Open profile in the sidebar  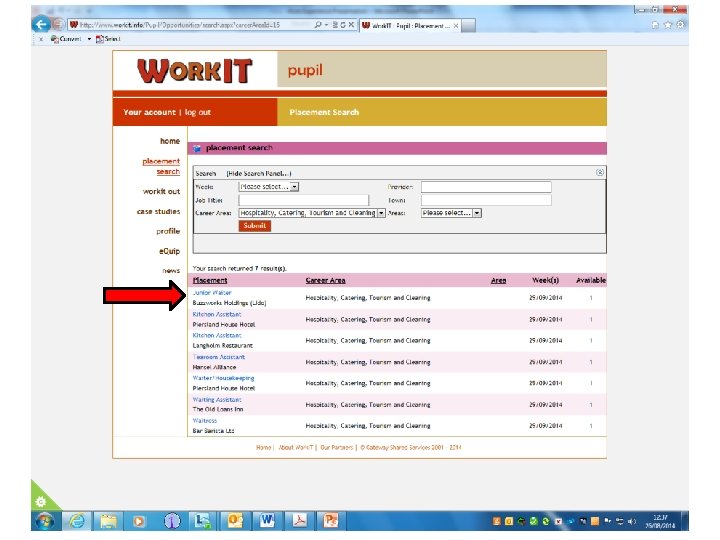click(x=168, y=231)
